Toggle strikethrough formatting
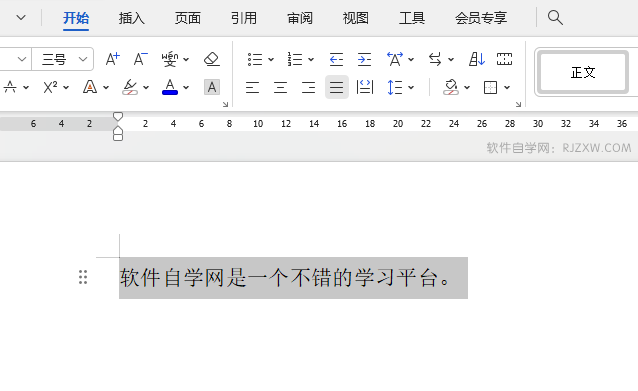 [10, 87]
